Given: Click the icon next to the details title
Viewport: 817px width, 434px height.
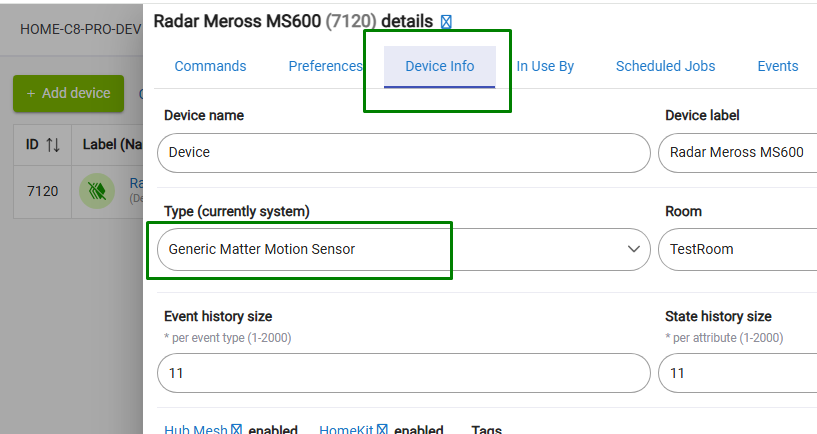Looking at the screenshot, I should pos(446,21).
